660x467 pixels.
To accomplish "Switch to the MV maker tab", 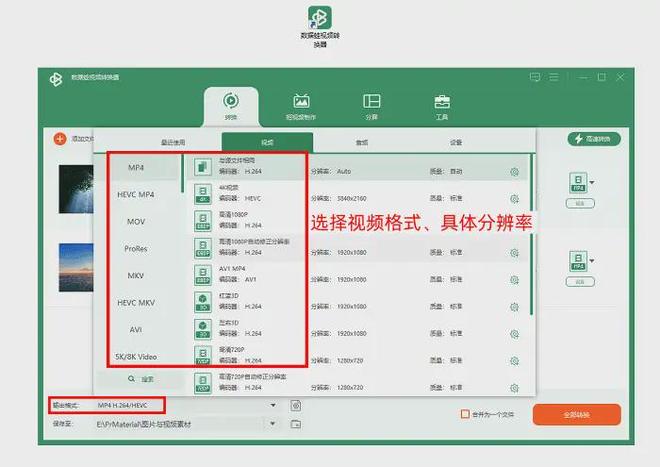I will pos(301,107).
